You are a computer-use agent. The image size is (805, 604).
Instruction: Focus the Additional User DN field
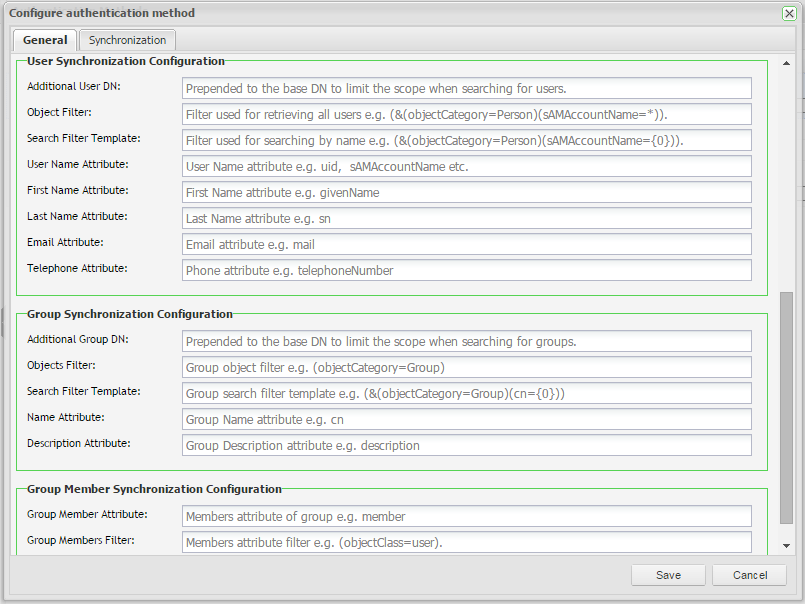point(466,88)
